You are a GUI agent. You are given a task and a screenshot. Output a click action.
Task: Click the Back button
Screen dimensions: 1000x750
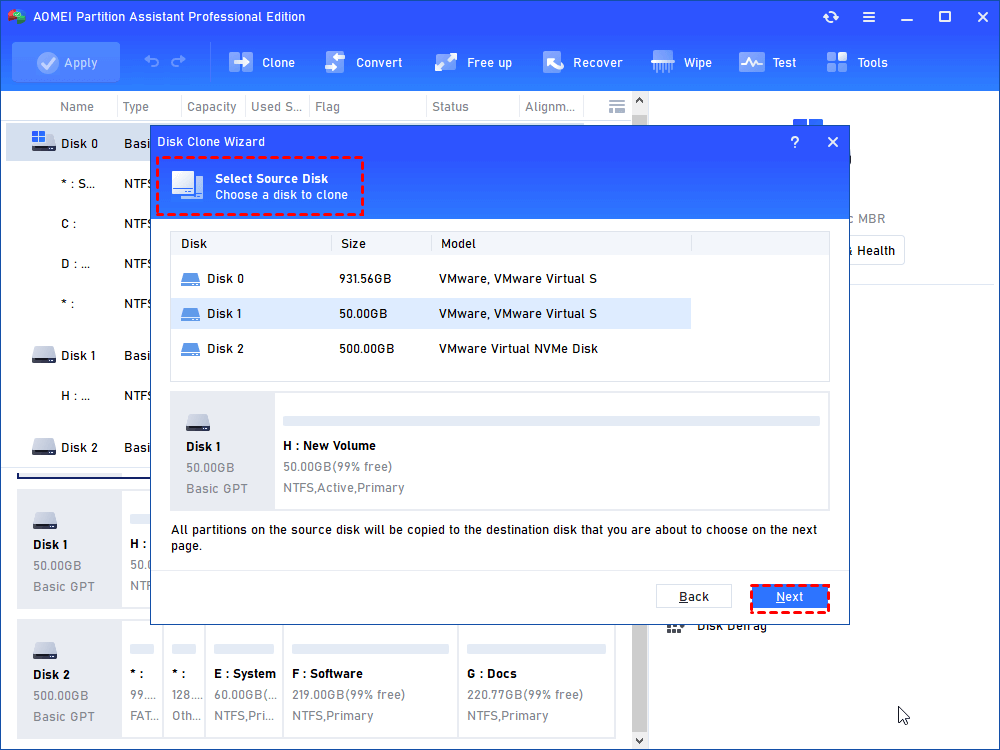point(694,597)
